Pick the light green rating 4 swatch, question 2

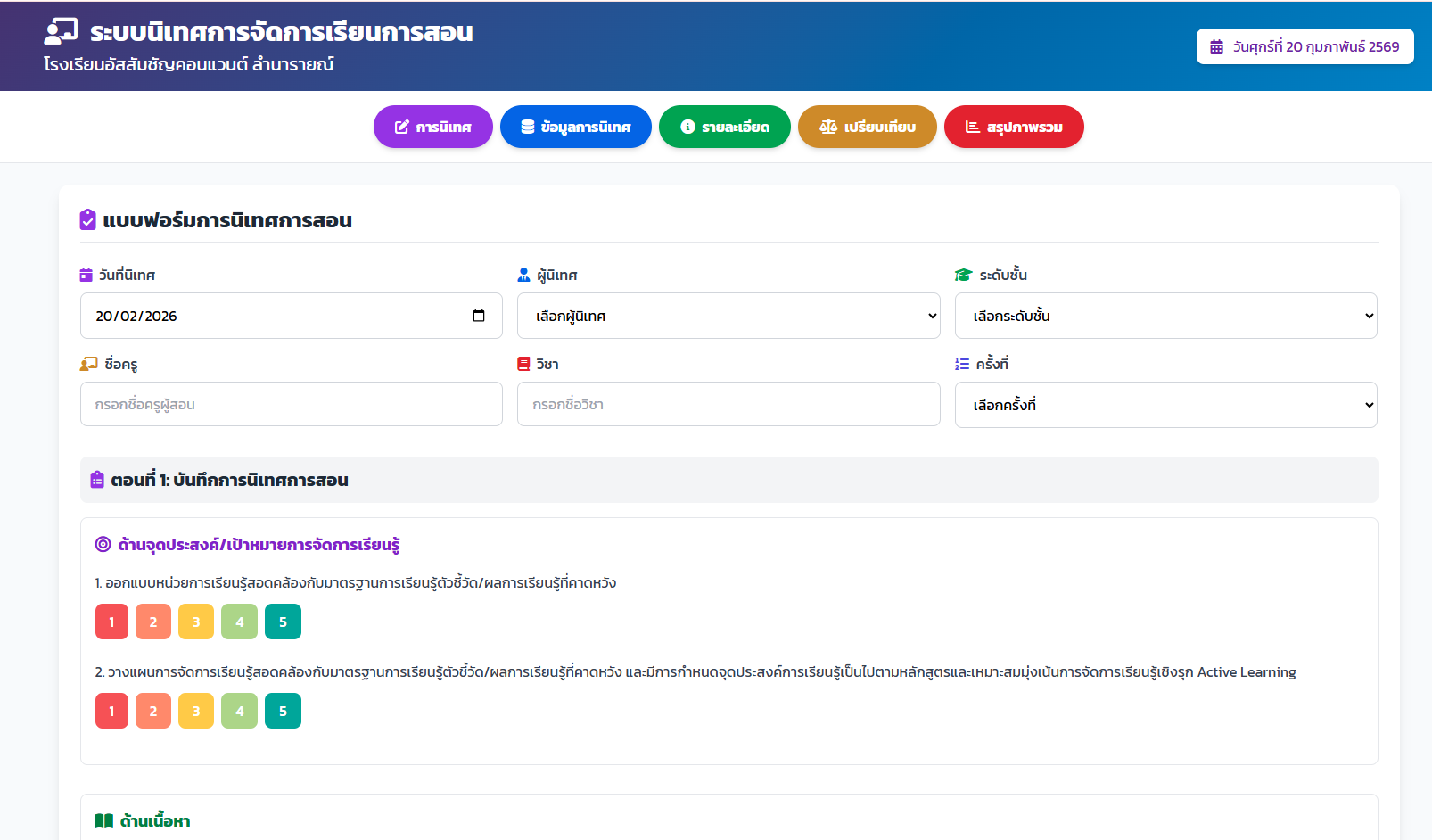[x=240, y=711]
